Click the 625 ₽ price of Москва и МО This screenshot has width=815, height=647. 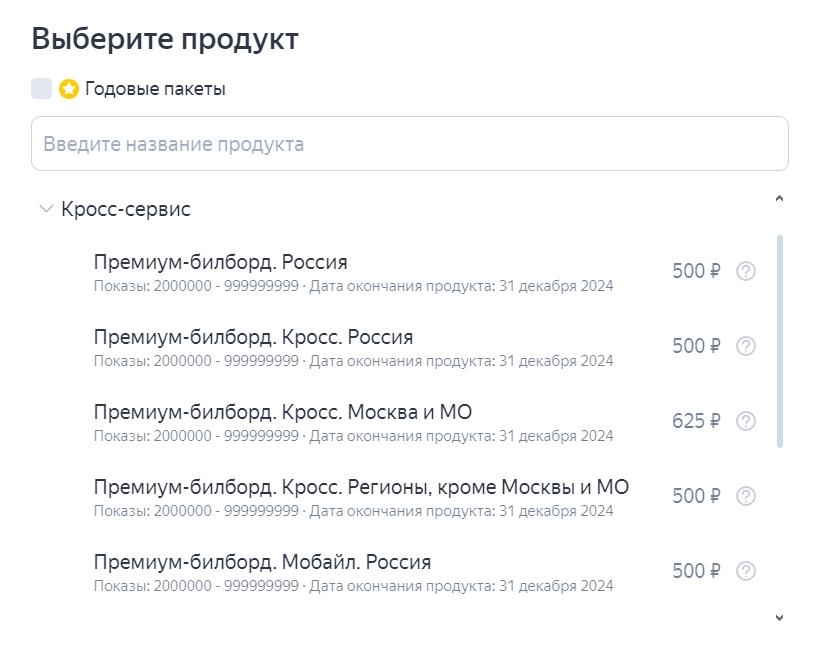coord(695,421)
